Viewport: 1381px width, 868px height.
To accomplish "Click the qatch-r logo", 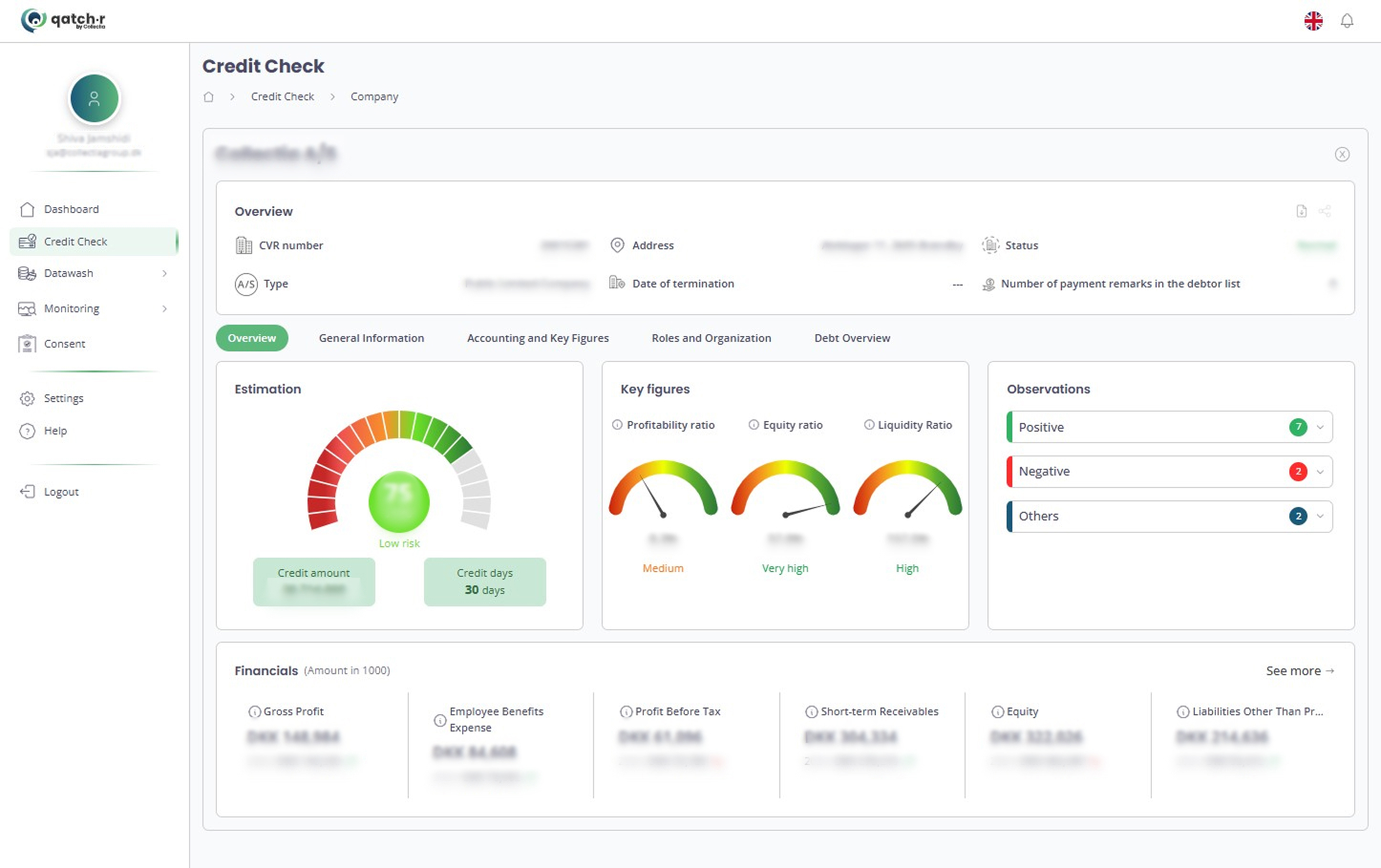I will (x=63, y=20).
